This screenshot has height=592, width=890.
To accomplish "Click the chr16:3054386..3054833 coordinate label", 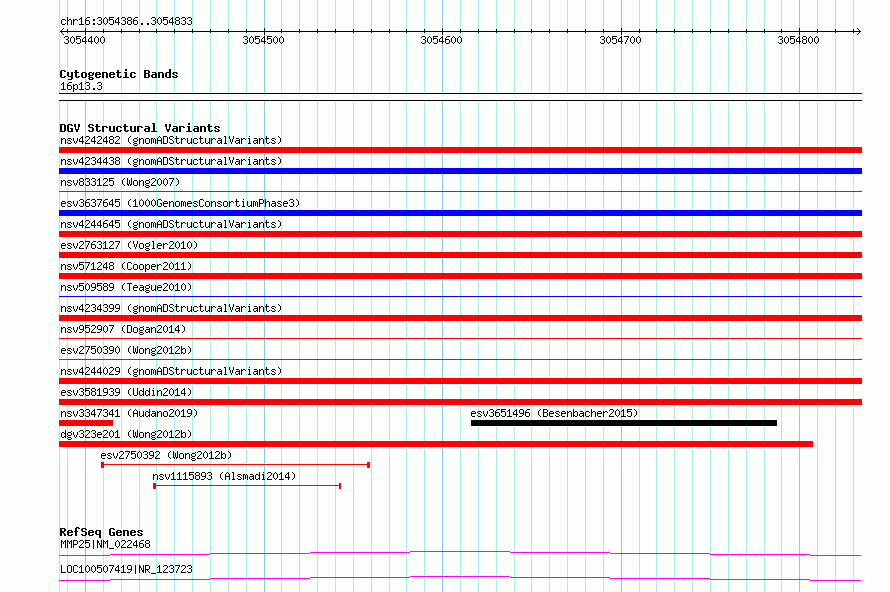I will point(126,21).
